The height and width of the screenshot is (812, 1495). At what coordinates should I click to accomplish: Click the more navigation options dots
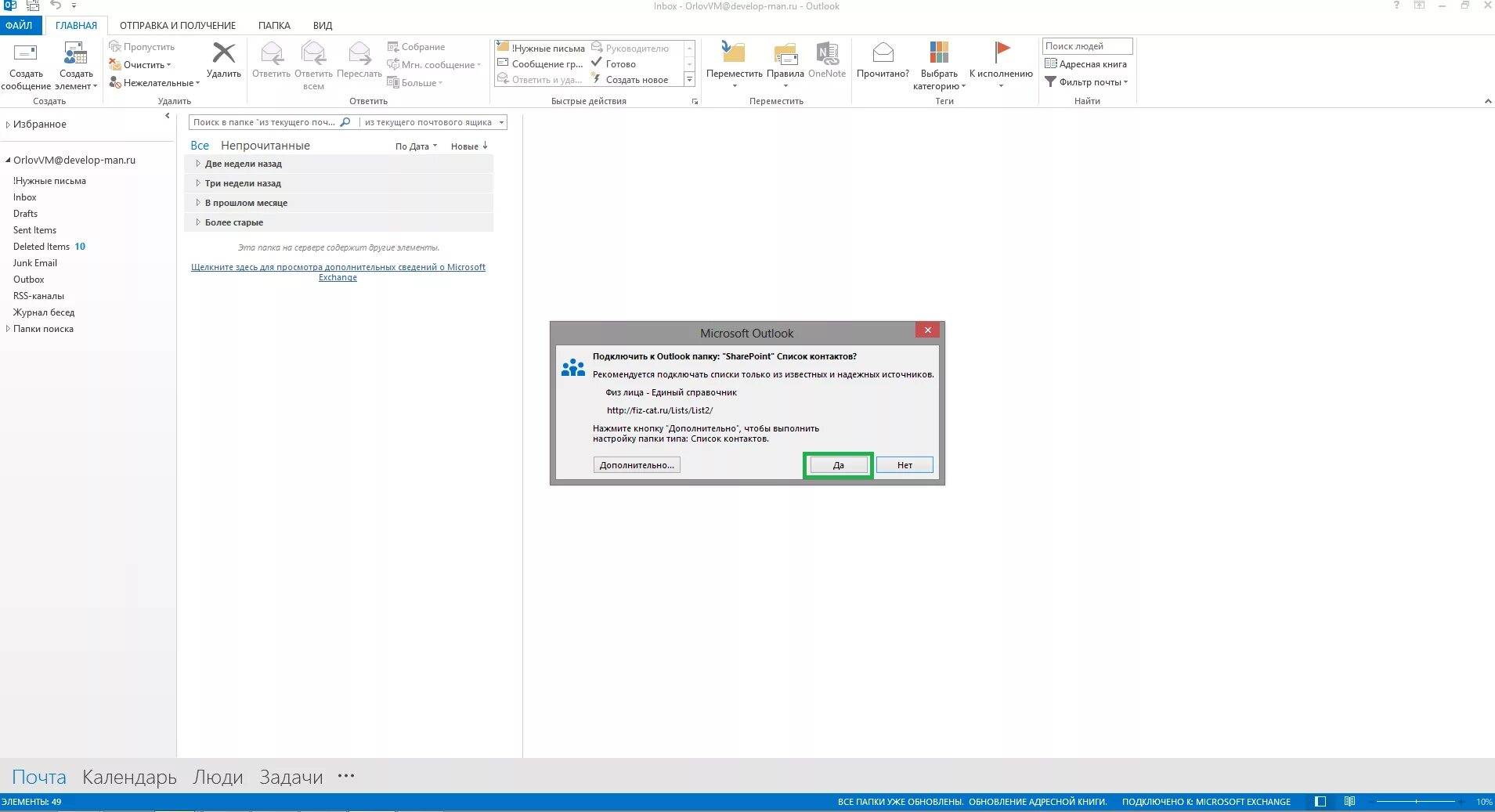[x=346, y=776]
